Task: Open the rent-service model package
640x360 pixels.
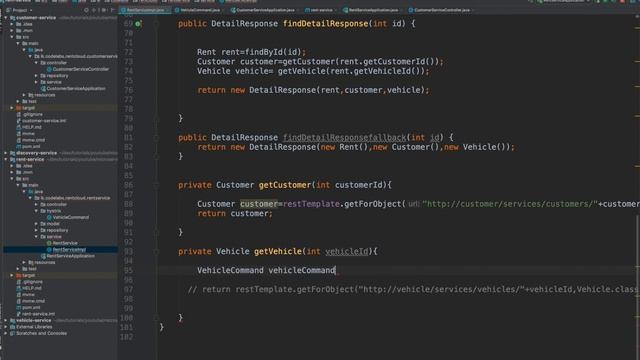Action: coord(50,224)
